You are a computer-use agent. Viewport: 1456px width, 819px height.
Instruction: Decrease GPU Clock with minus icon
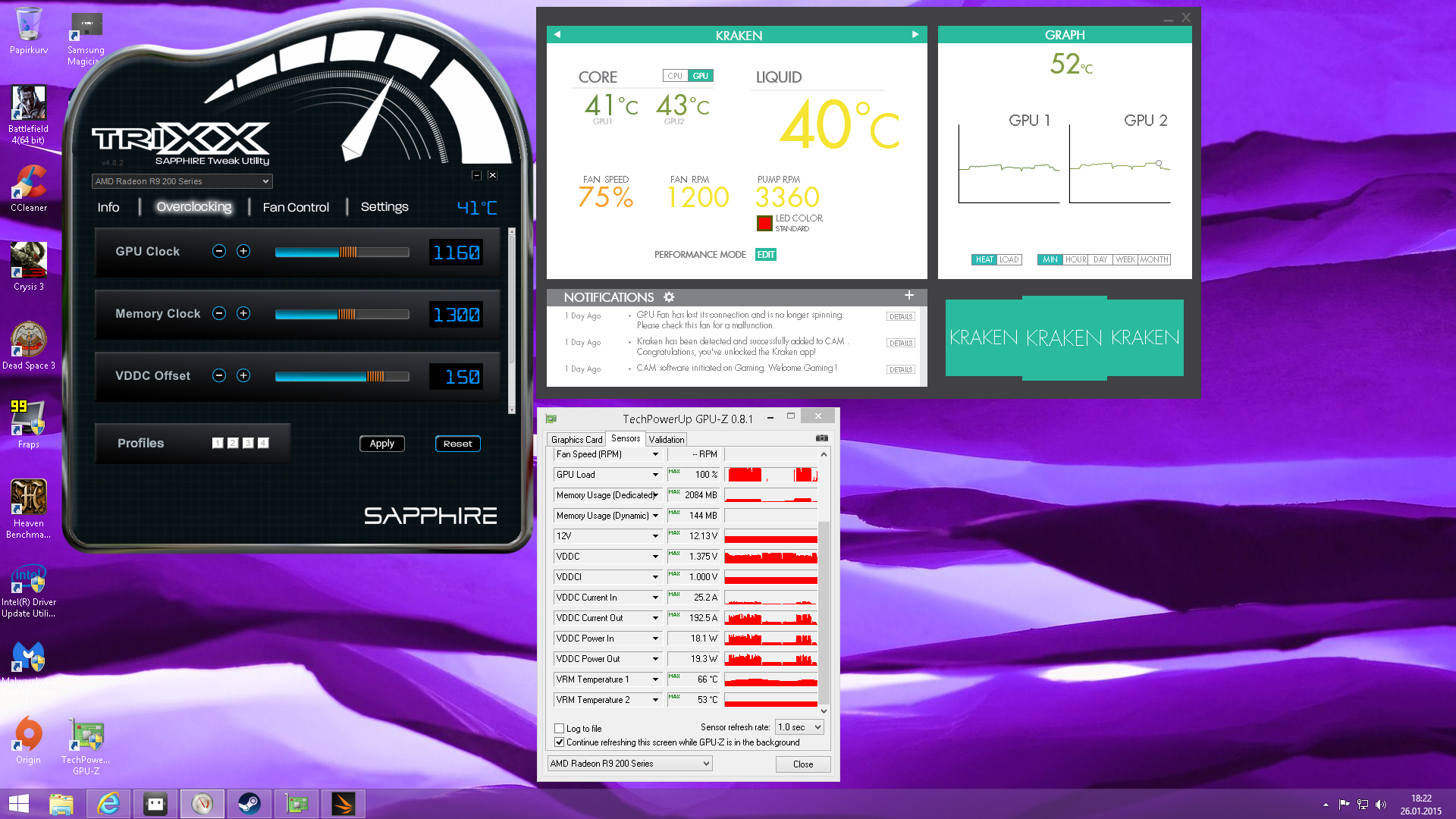tap(219, 251)
